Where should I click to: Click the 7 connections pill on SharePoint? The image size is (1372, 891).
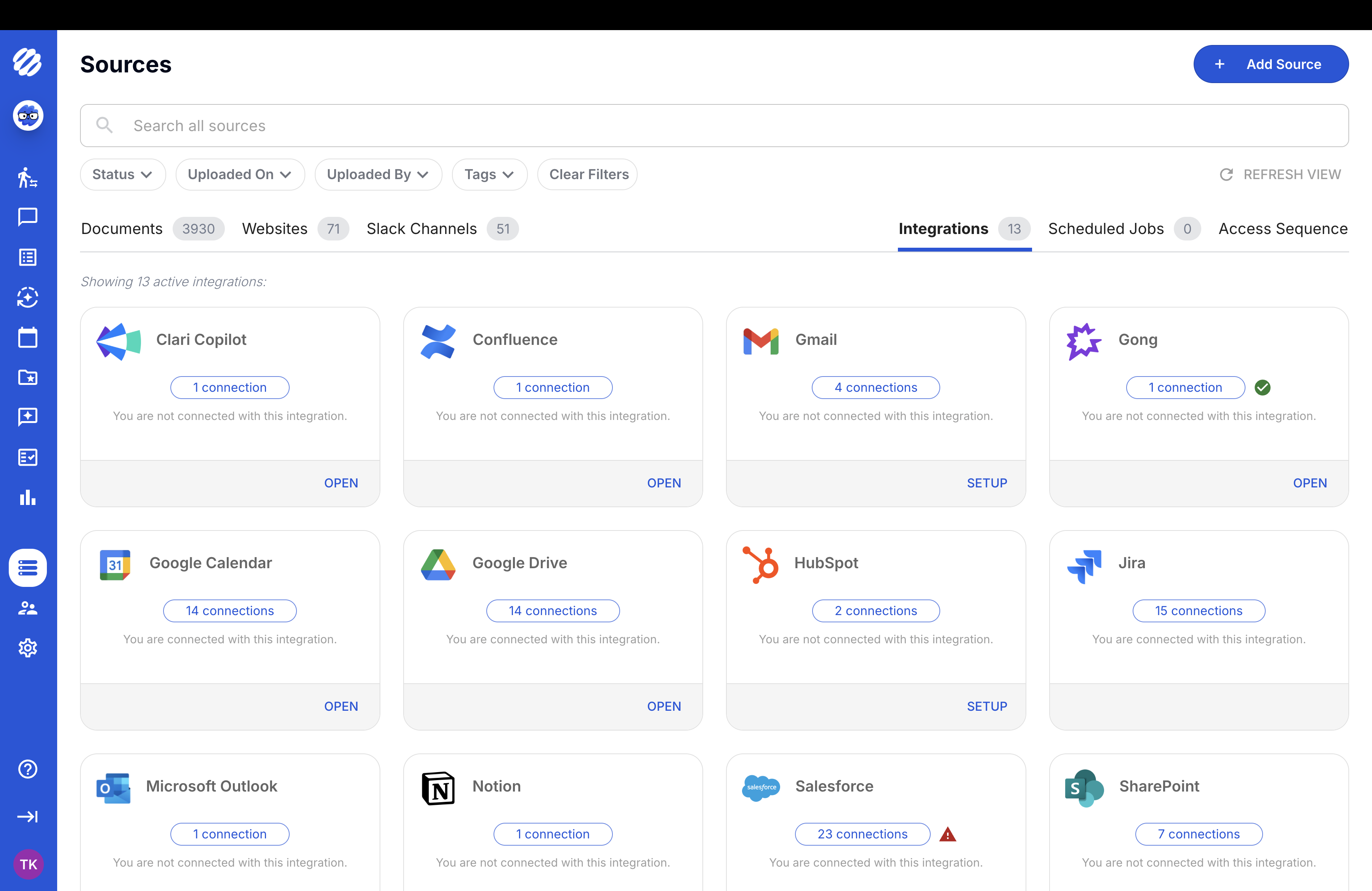[1199, 834]
